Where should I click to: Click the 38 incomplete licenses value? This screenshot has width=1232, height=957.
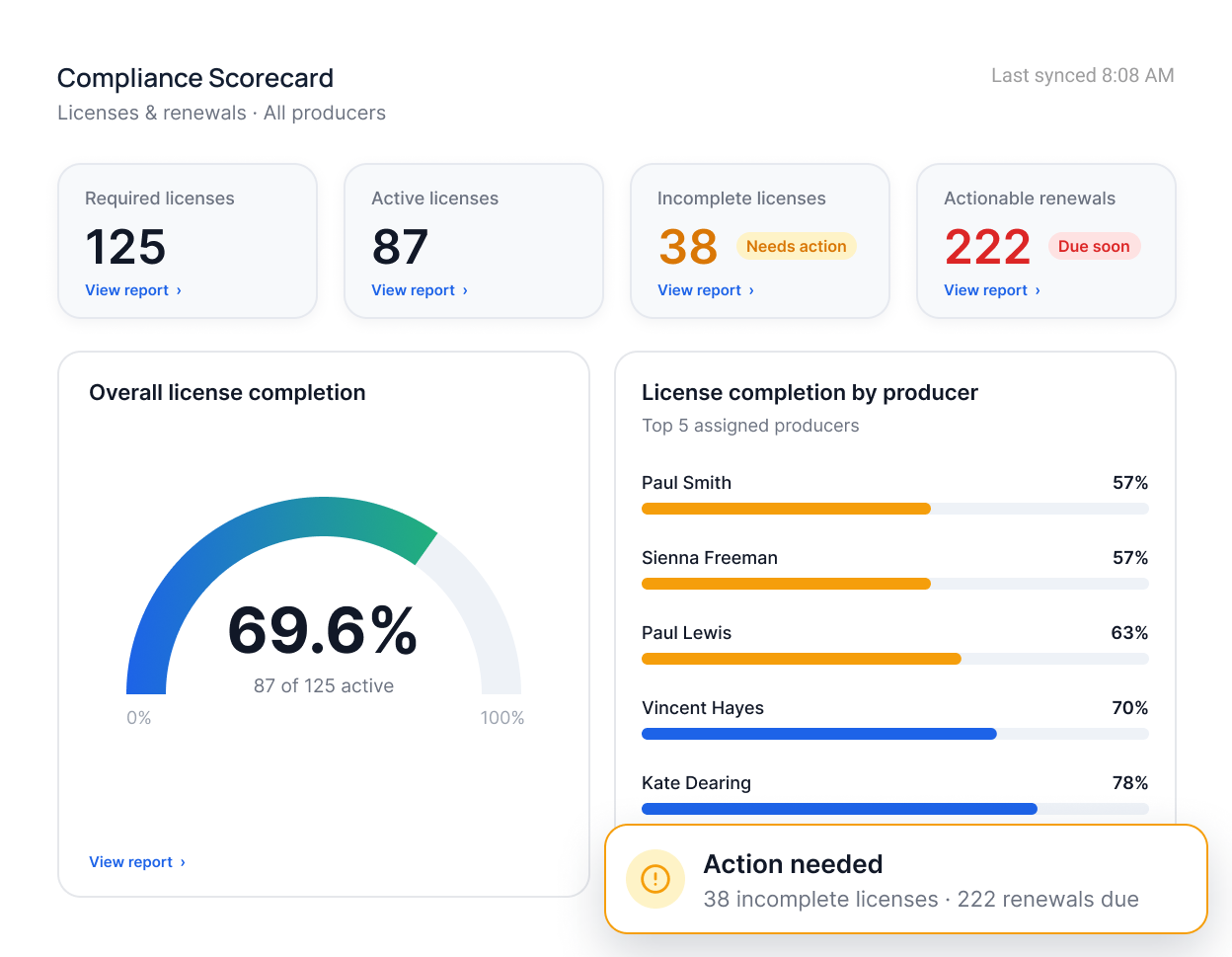click(x=688, y=247)
